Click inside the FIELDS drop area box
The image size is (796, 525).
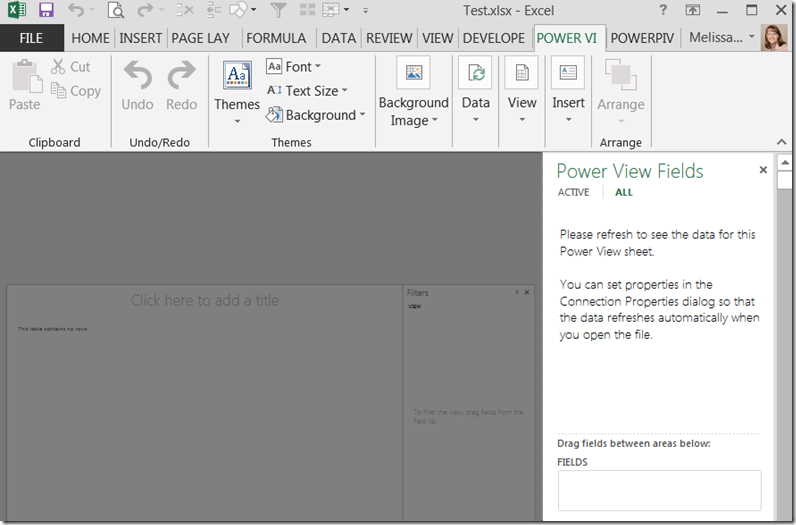pyautogui.click(x=659, y=490)
